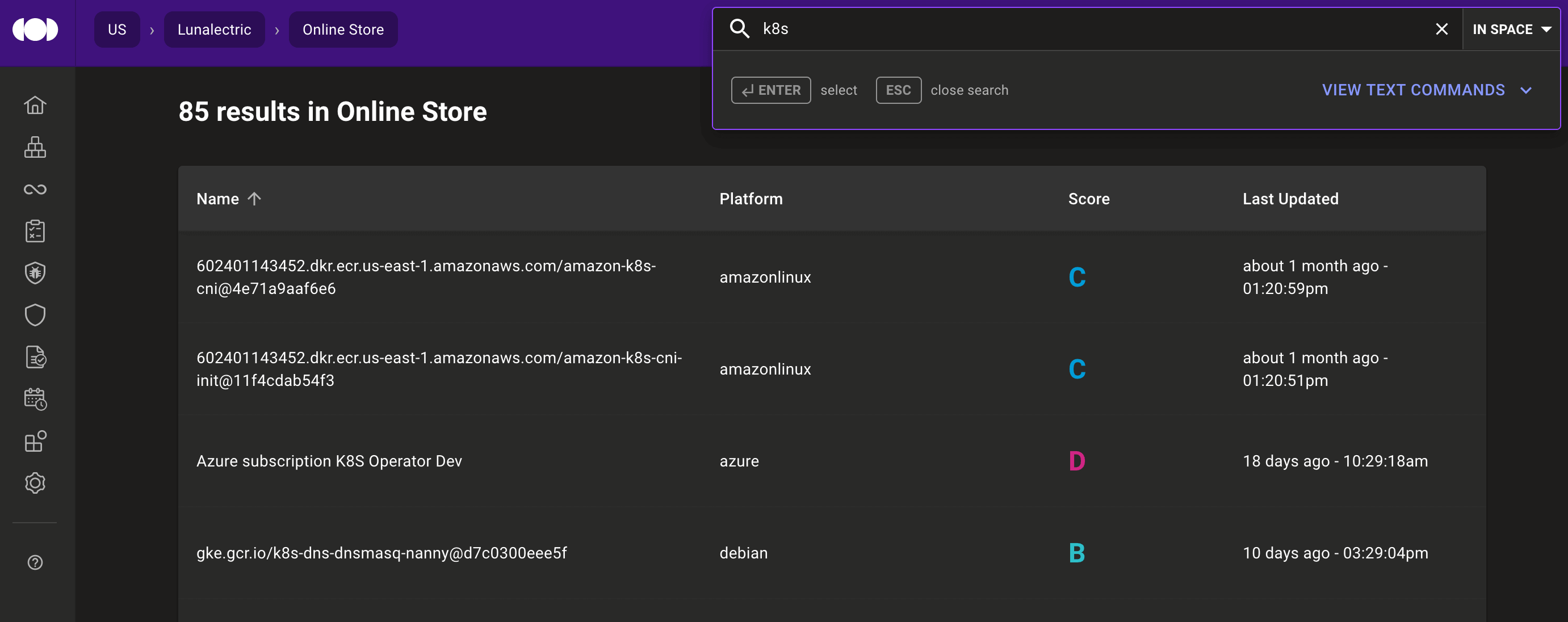Open the checklist clipboard sidebar icon
Image resolution: width=1568 pixels, height=622 pixels.
click(35, 232)
